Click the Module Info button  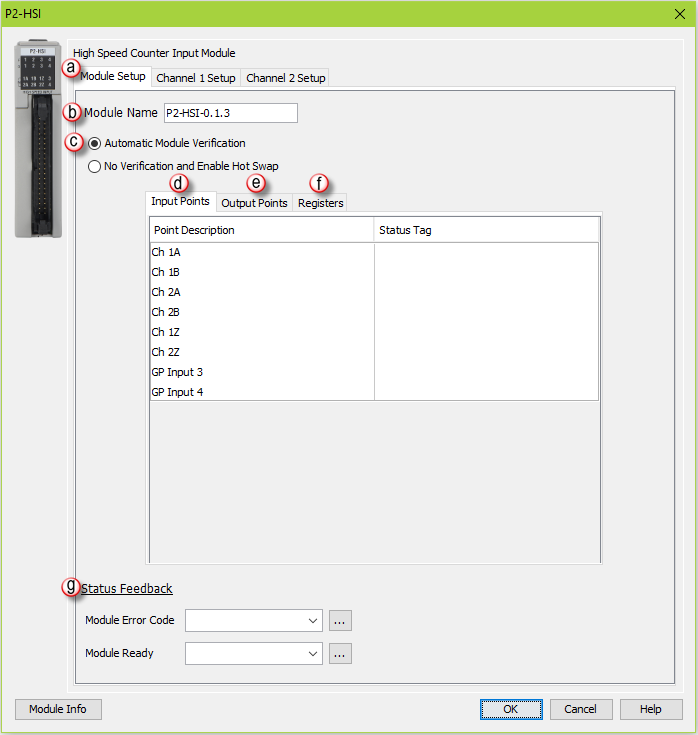[58, 709]
